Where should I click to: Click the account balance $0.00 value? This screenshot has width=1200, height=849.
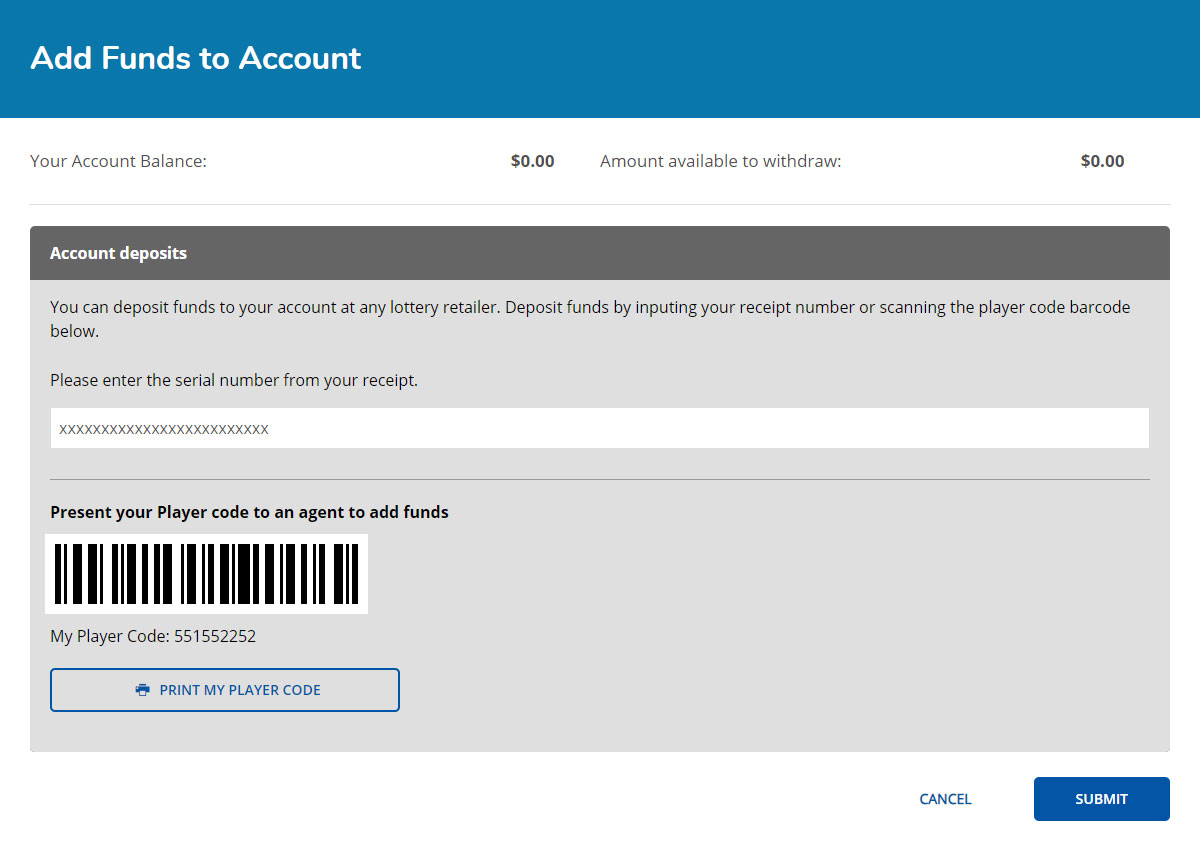[x=532, y=161]
